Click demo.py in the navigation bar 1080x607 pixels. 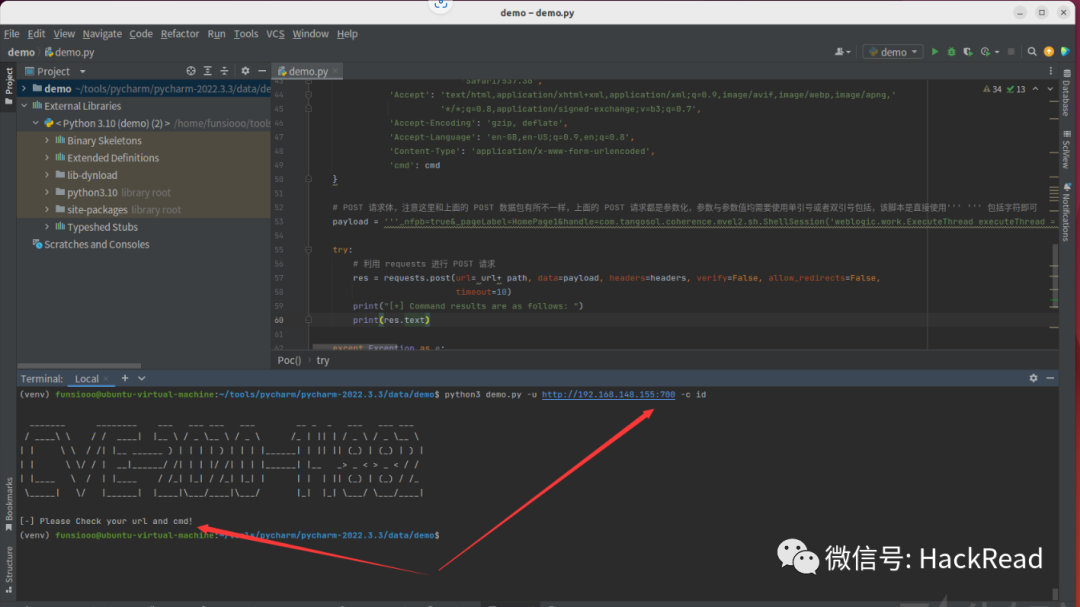click(x=70, y=52)
